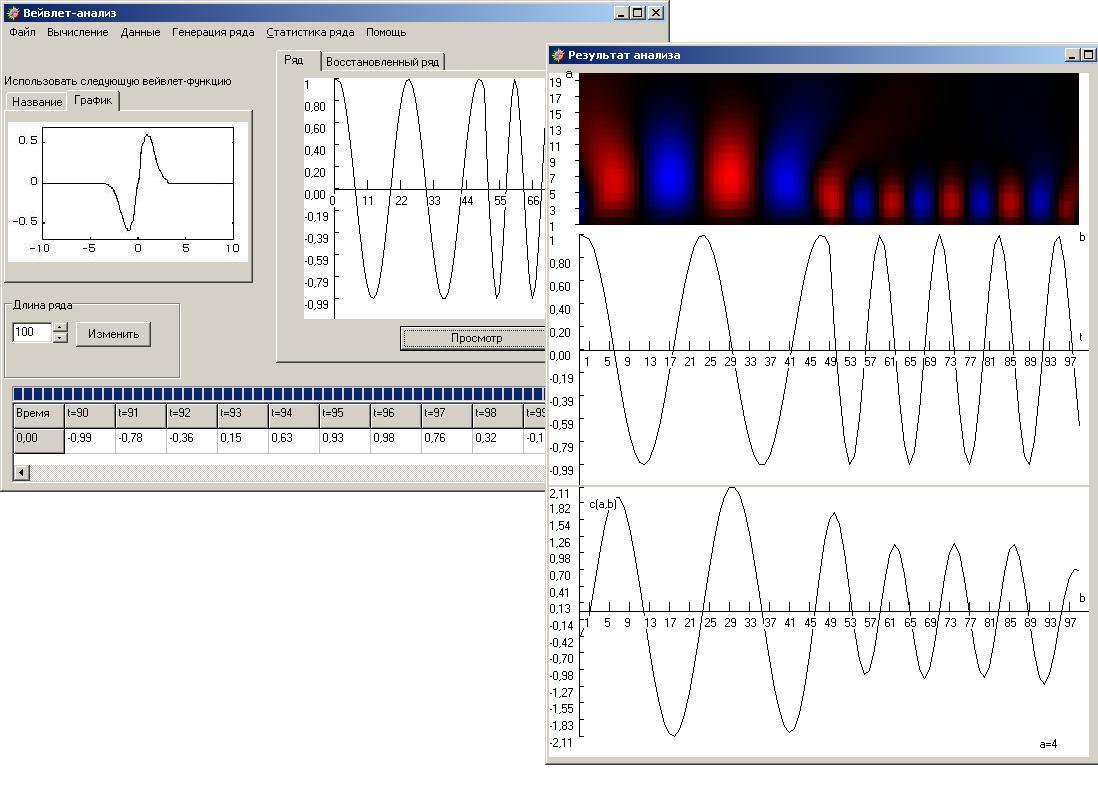The width and height of the screenshot is (1098, 789).
Task: Click the c(a,b) axis label
Action: 603,504
